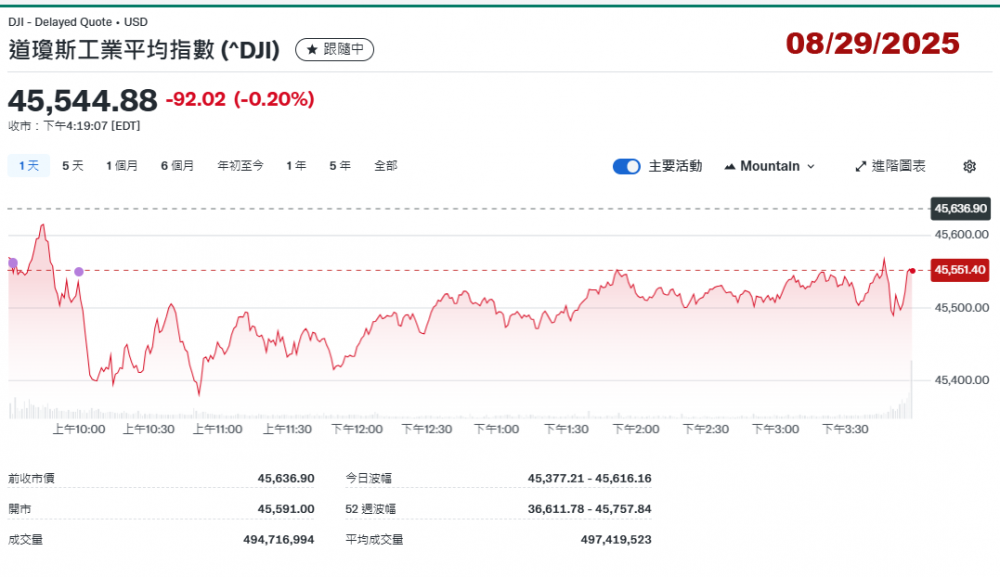
Task: Select the 1天 time range tab
Action: tap(28, 166)
